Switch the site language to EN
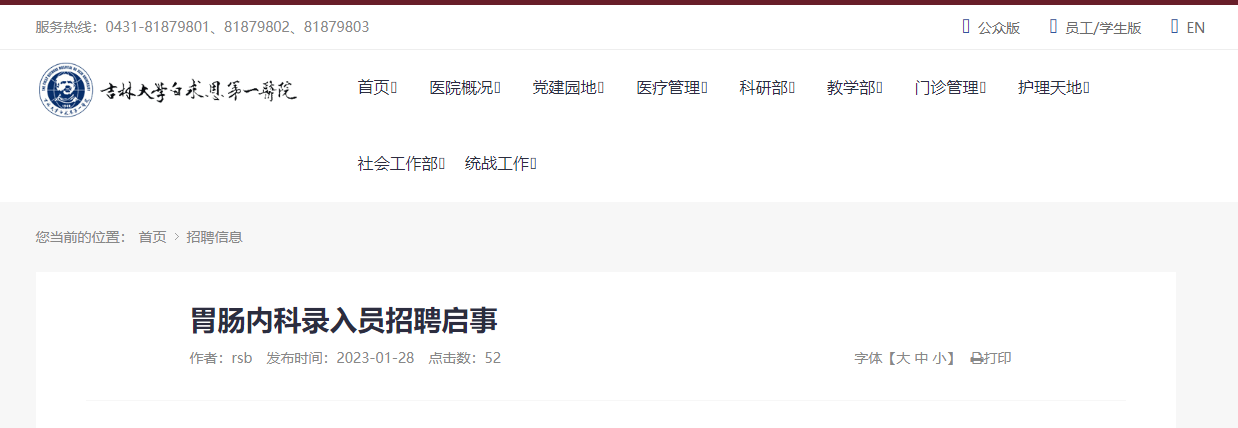 coord(1195,27)
